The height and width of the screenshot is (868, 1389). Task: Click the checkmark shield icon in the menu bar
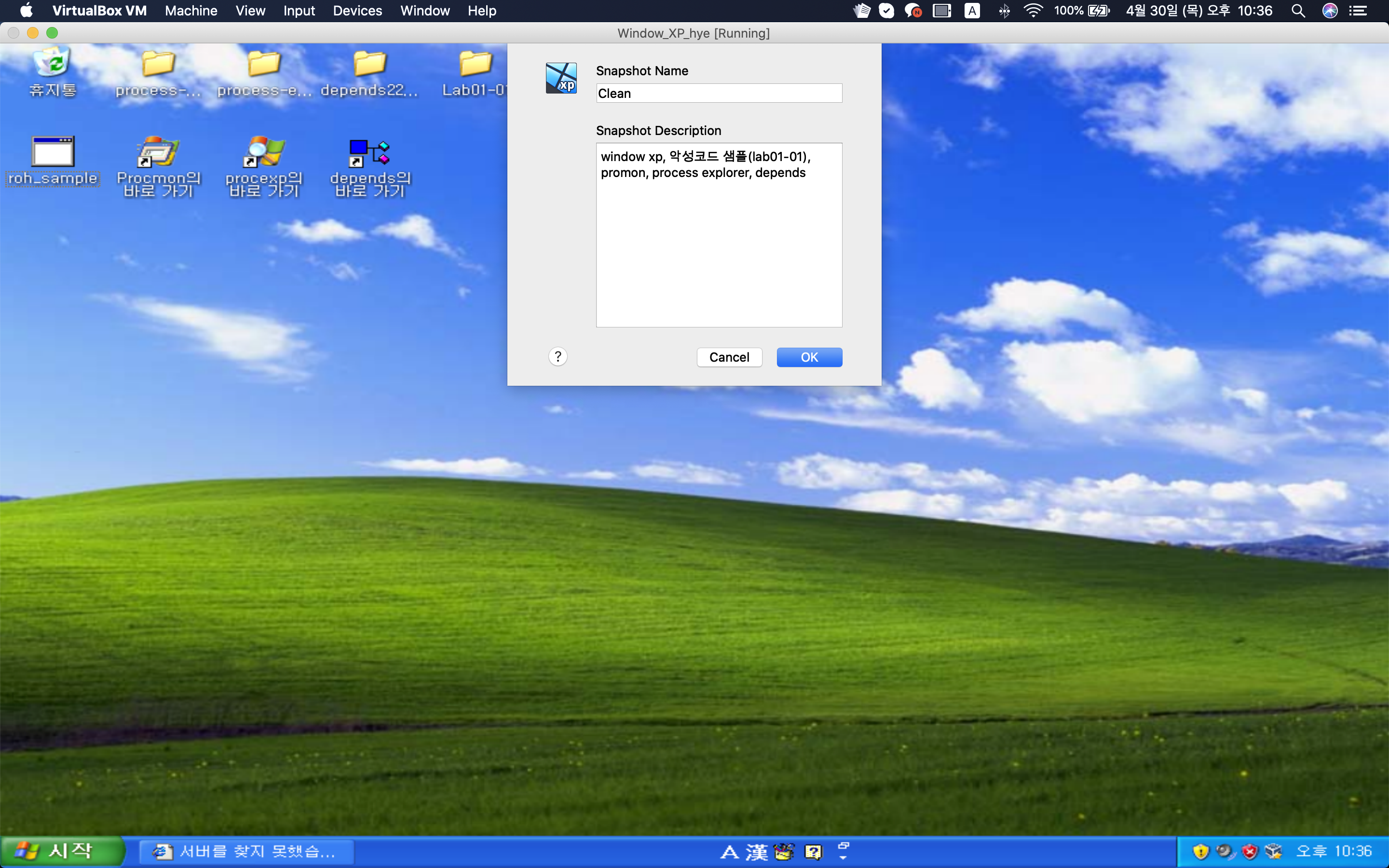886,10
